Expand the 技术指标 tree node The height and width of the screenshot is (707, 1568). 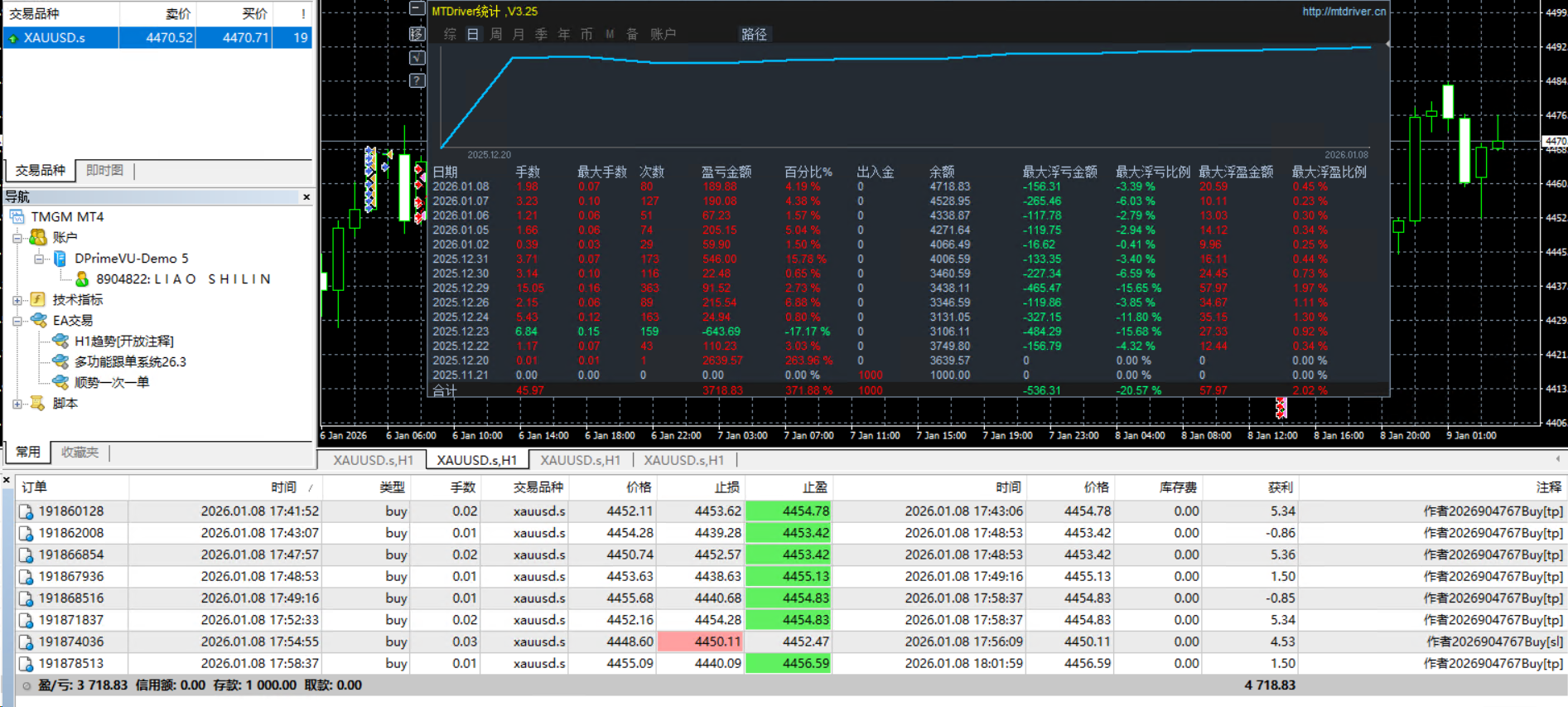[x=17, y=299]
